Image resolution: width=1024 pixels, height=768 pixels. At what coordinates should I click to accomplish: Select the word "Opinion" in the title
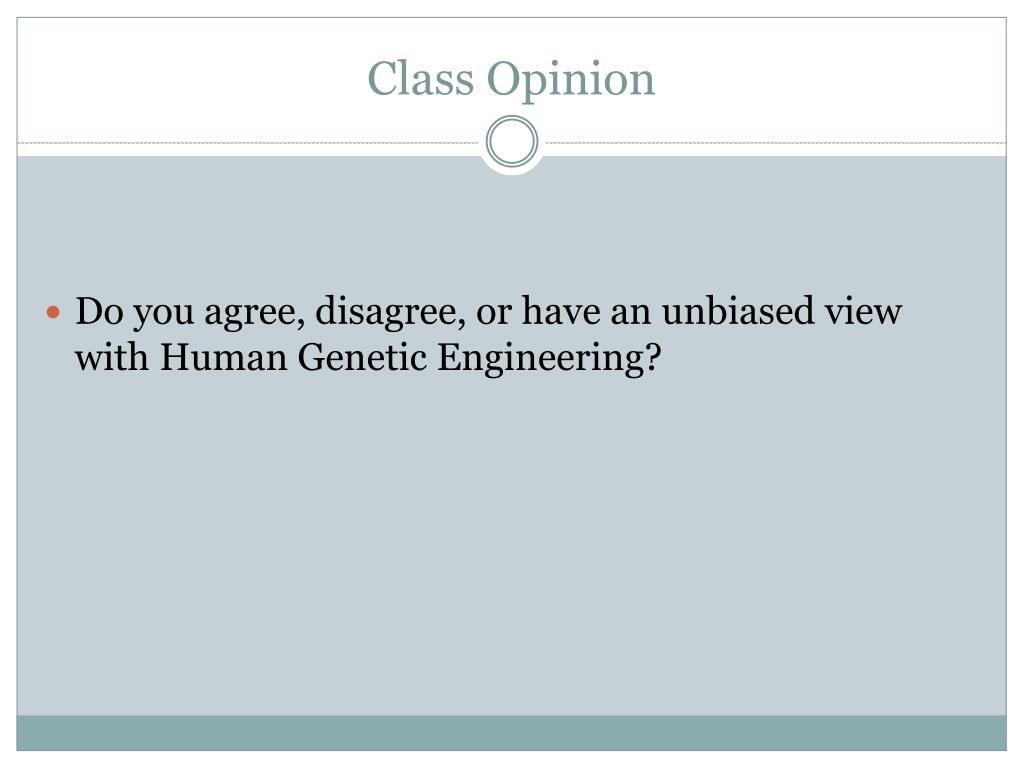coord(571,82)
